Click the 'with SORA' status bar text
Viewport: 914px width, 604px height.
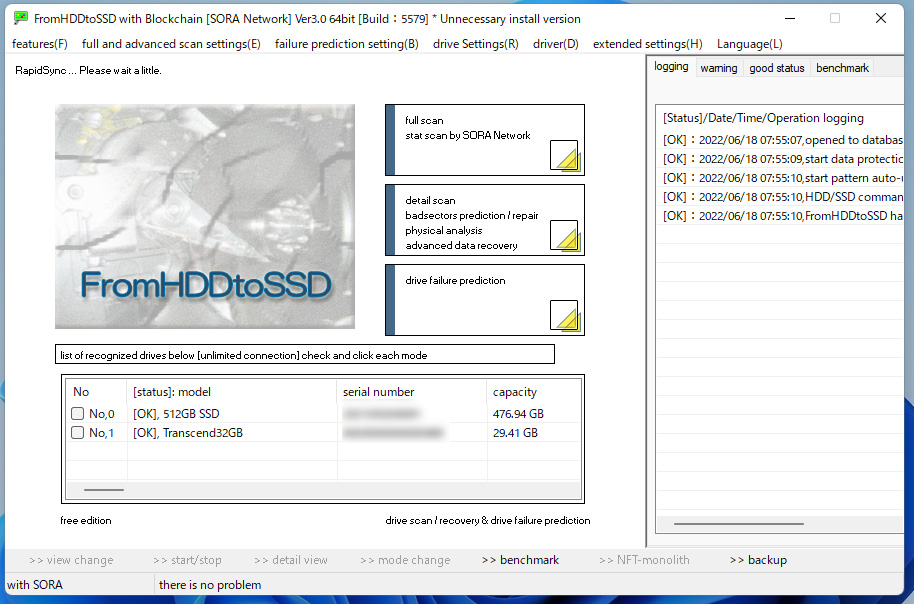[x=35, y=585]
